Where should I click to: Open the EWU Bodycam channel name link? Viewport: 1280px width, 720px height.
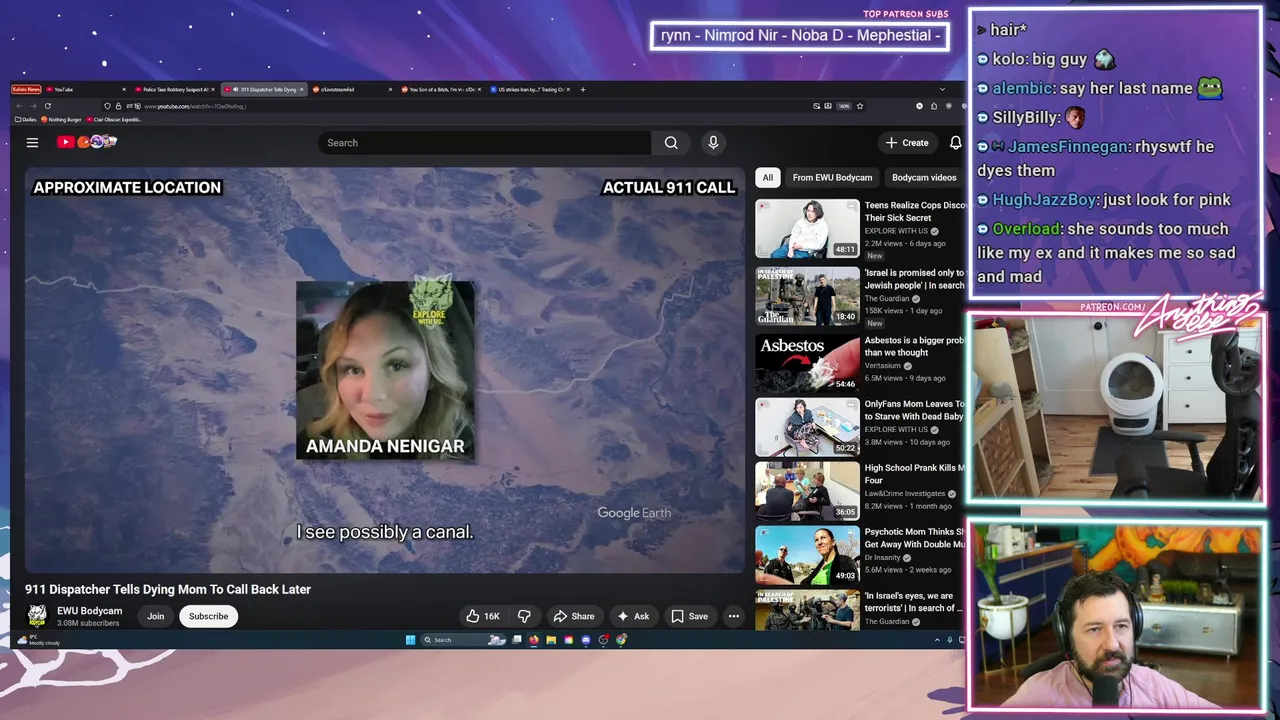click(x=89, y=611)
